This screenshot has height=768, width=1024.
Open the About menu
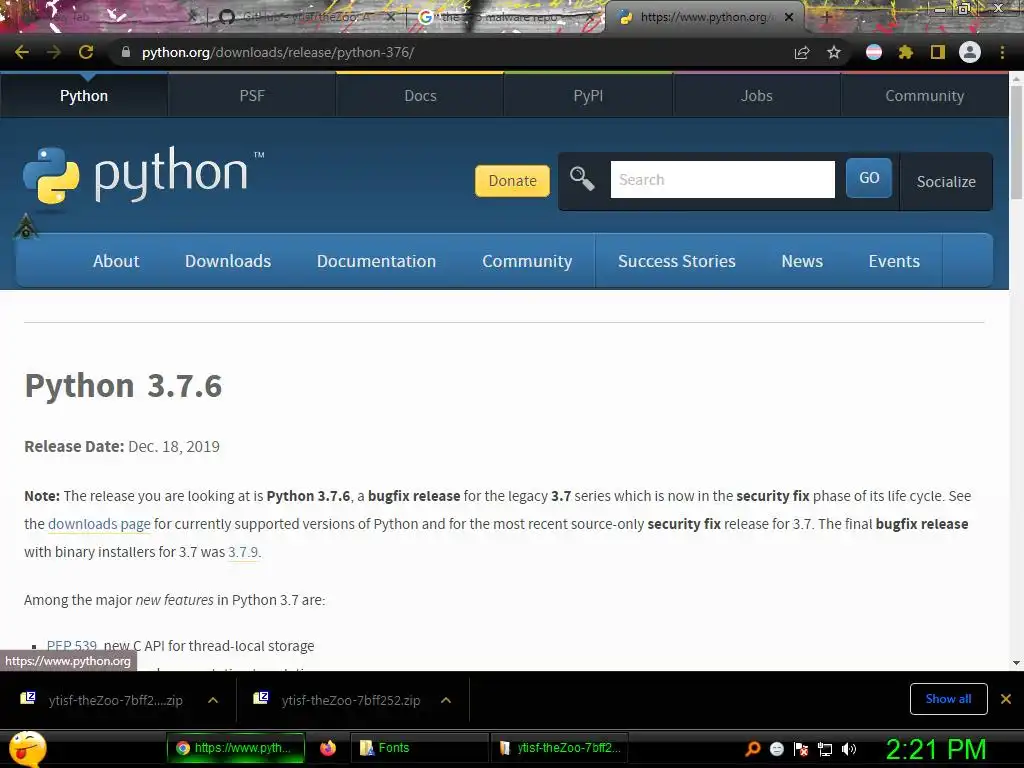click(x=116, y=261)
